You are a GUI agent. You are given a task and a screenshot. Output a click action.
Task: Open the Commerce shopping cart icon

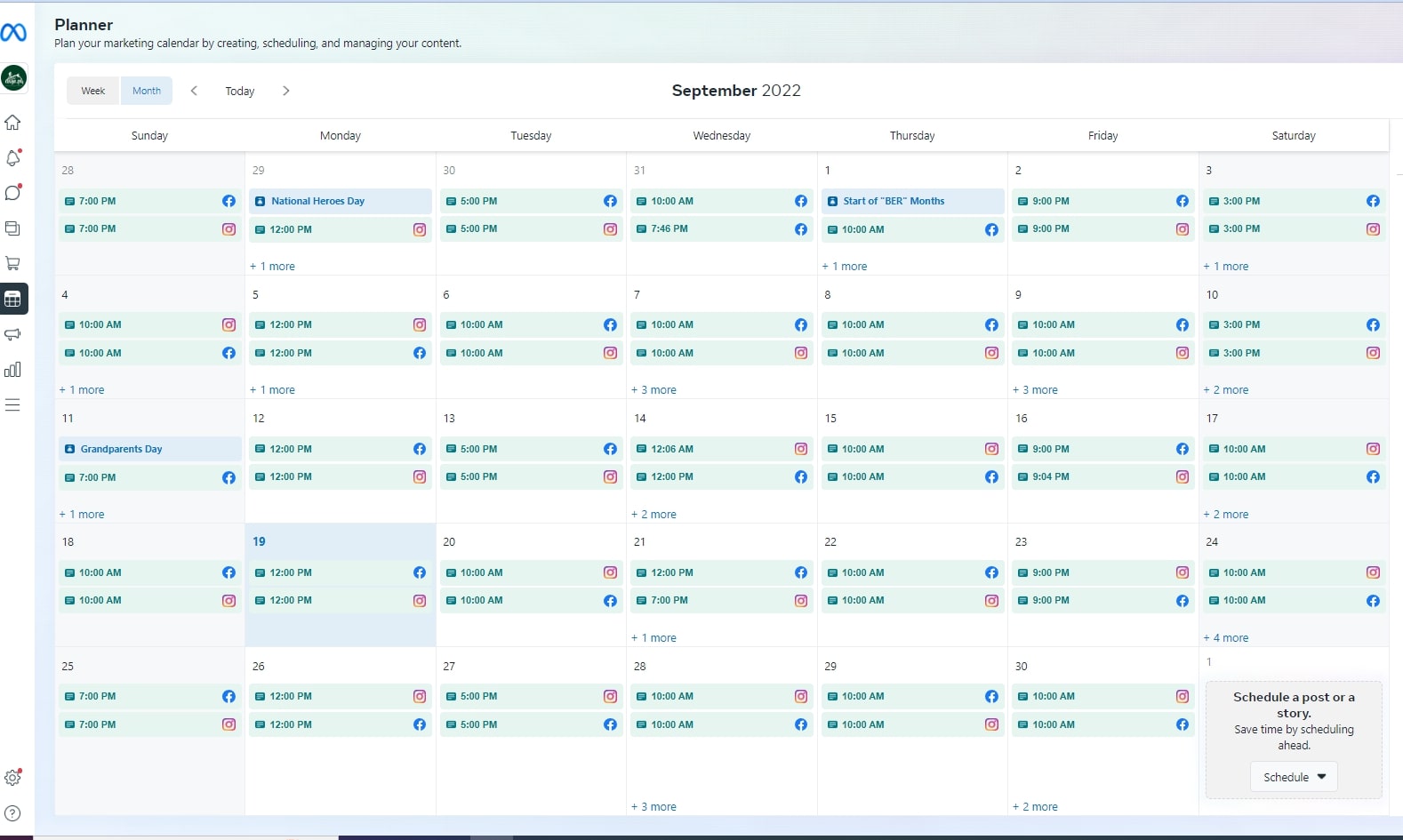12,263
